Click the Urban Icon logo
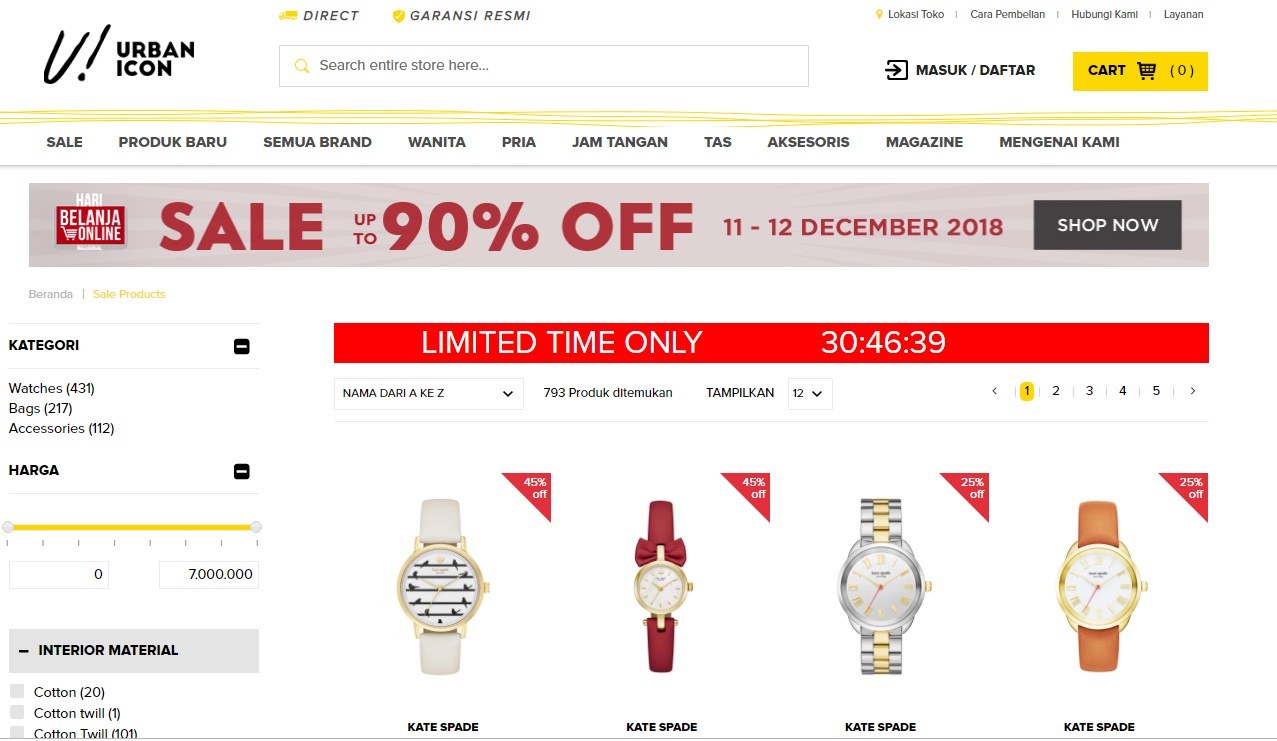This screenshot has height=741, width=1277. (x=119, y=54)
